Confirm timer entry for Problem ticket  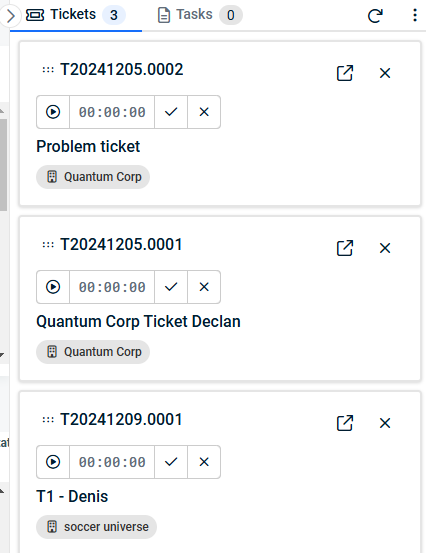tap(171, 112)
